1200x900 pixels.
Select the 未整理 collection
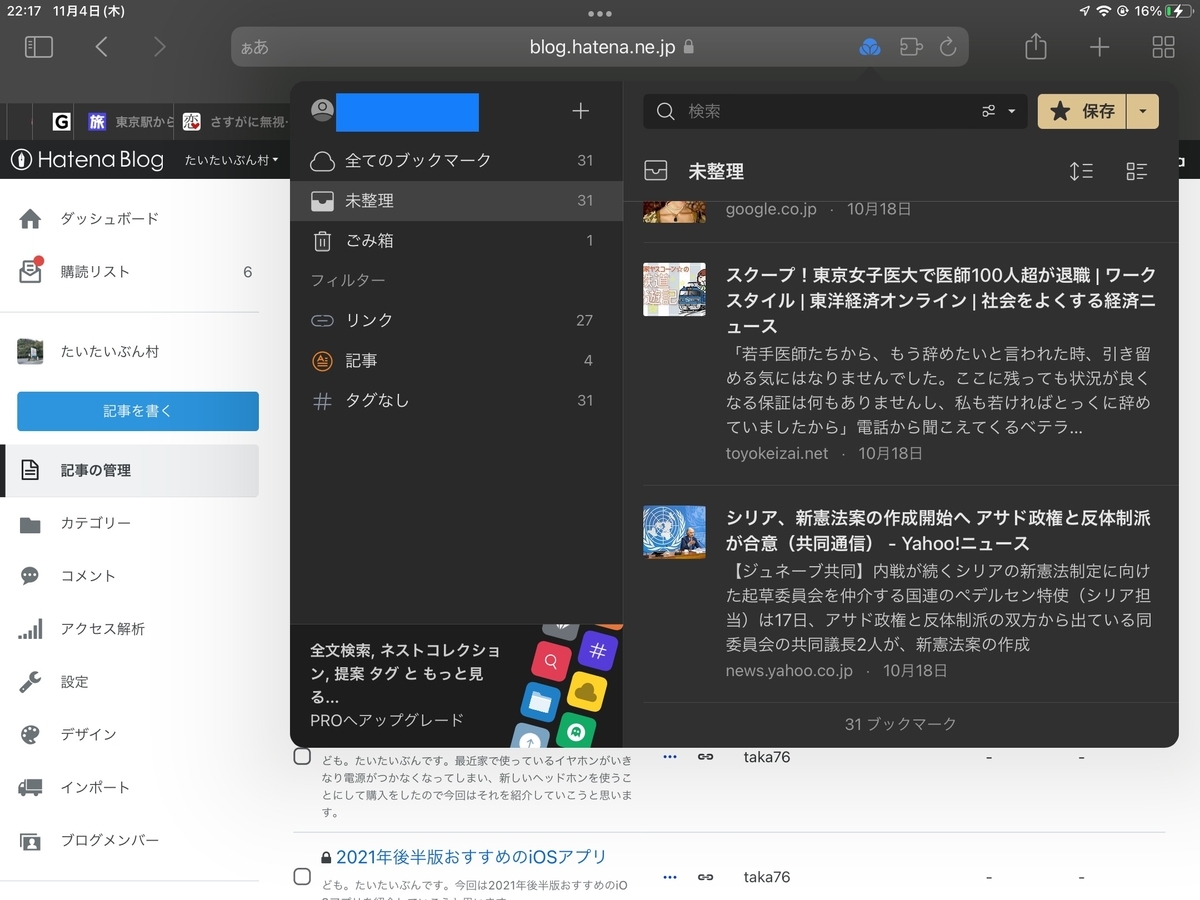[456, 200]
